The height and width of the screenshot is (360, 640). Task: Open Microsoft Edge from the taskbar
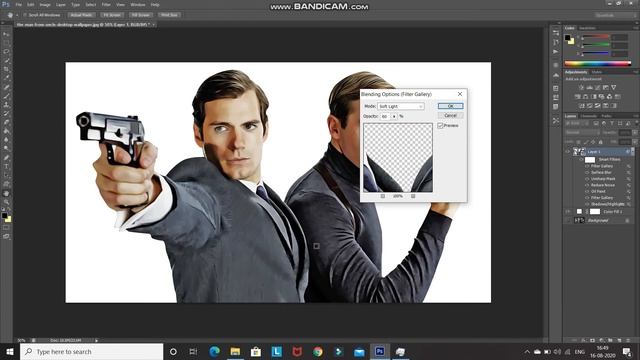[x=214, y=351]
